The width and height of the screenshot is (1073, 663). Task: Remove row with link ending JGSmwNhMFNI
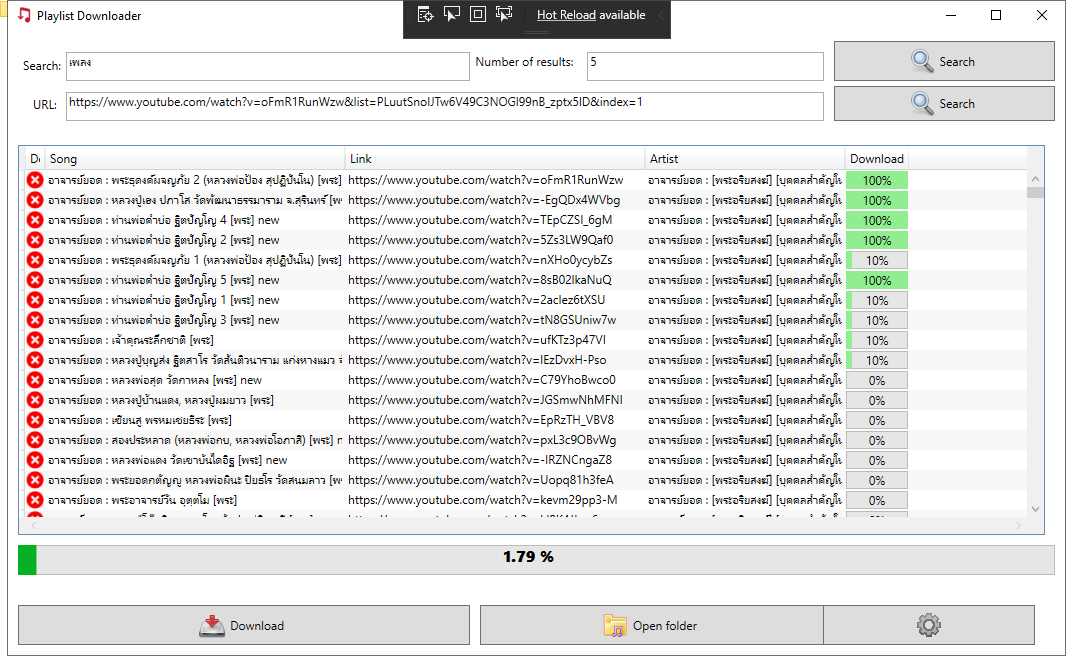(x=35, y=400)
